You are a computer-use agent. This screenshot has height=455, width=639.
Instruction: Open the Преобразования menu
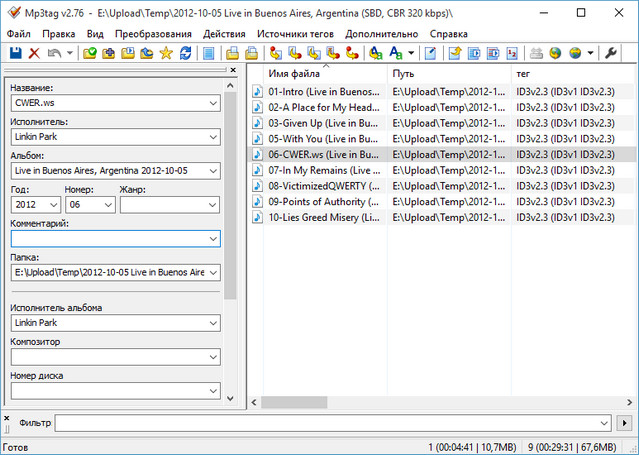click(x=153, y=34)
